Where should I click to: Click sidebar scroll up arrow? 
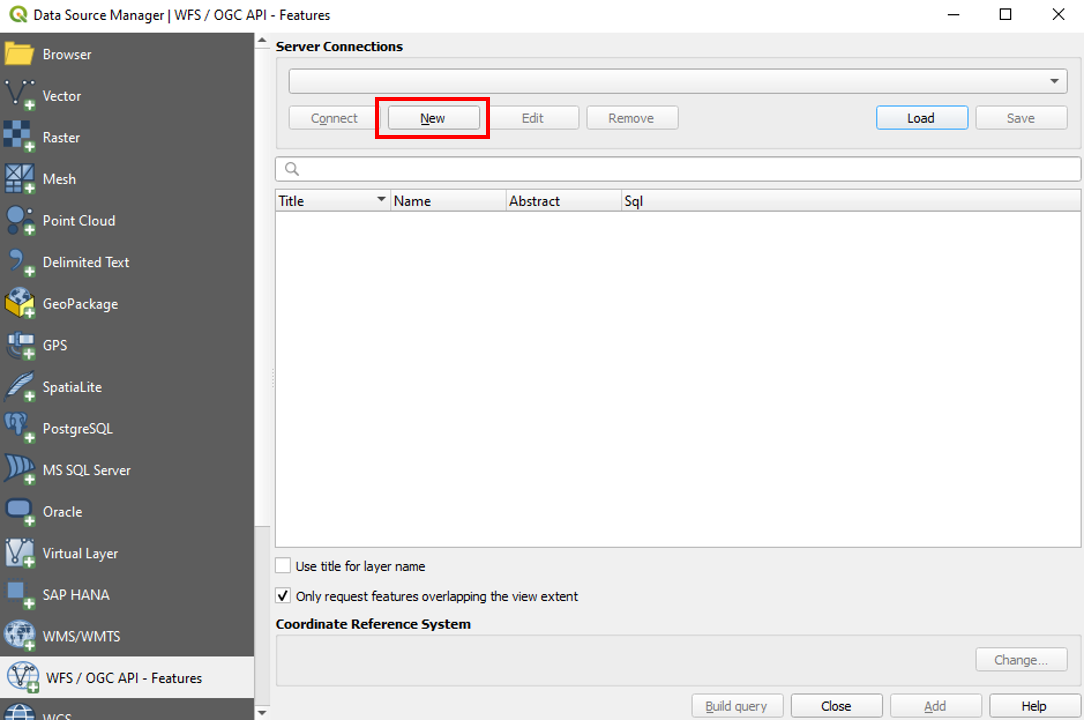(262, 41)
